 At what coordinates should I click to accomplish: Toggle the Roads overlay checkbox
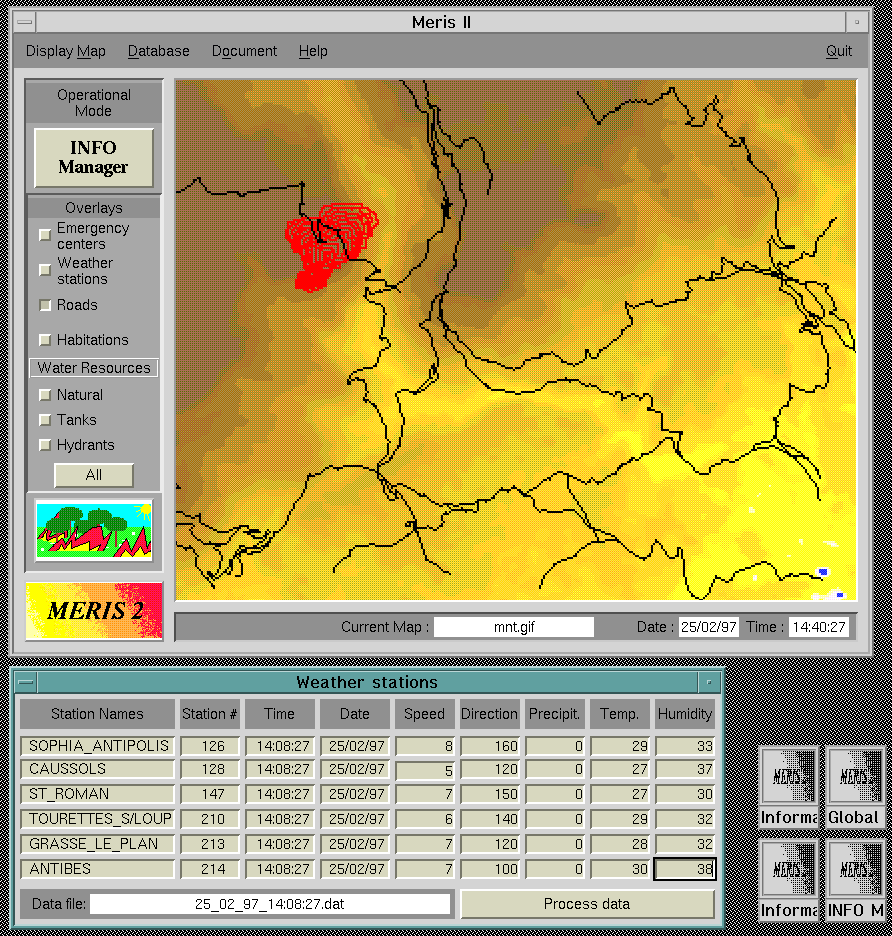[x=45, y=305]
